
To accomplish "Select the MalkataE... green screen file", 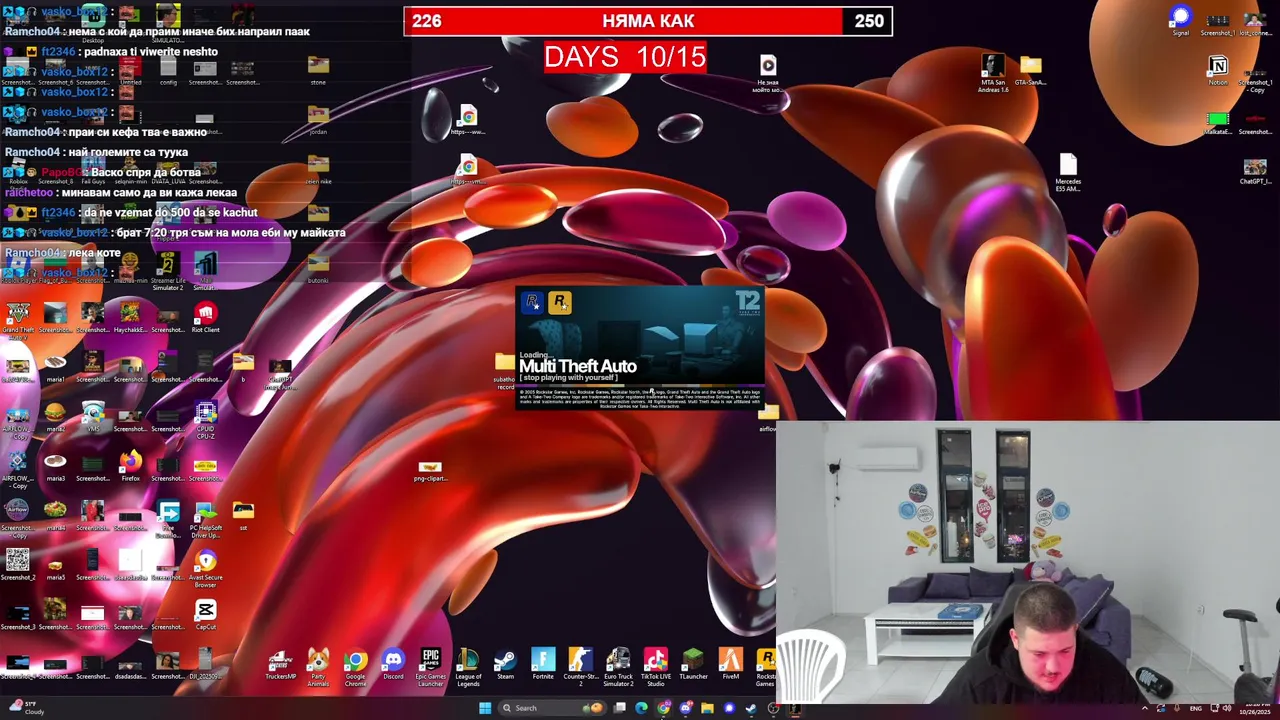I will coord(1218,123).
